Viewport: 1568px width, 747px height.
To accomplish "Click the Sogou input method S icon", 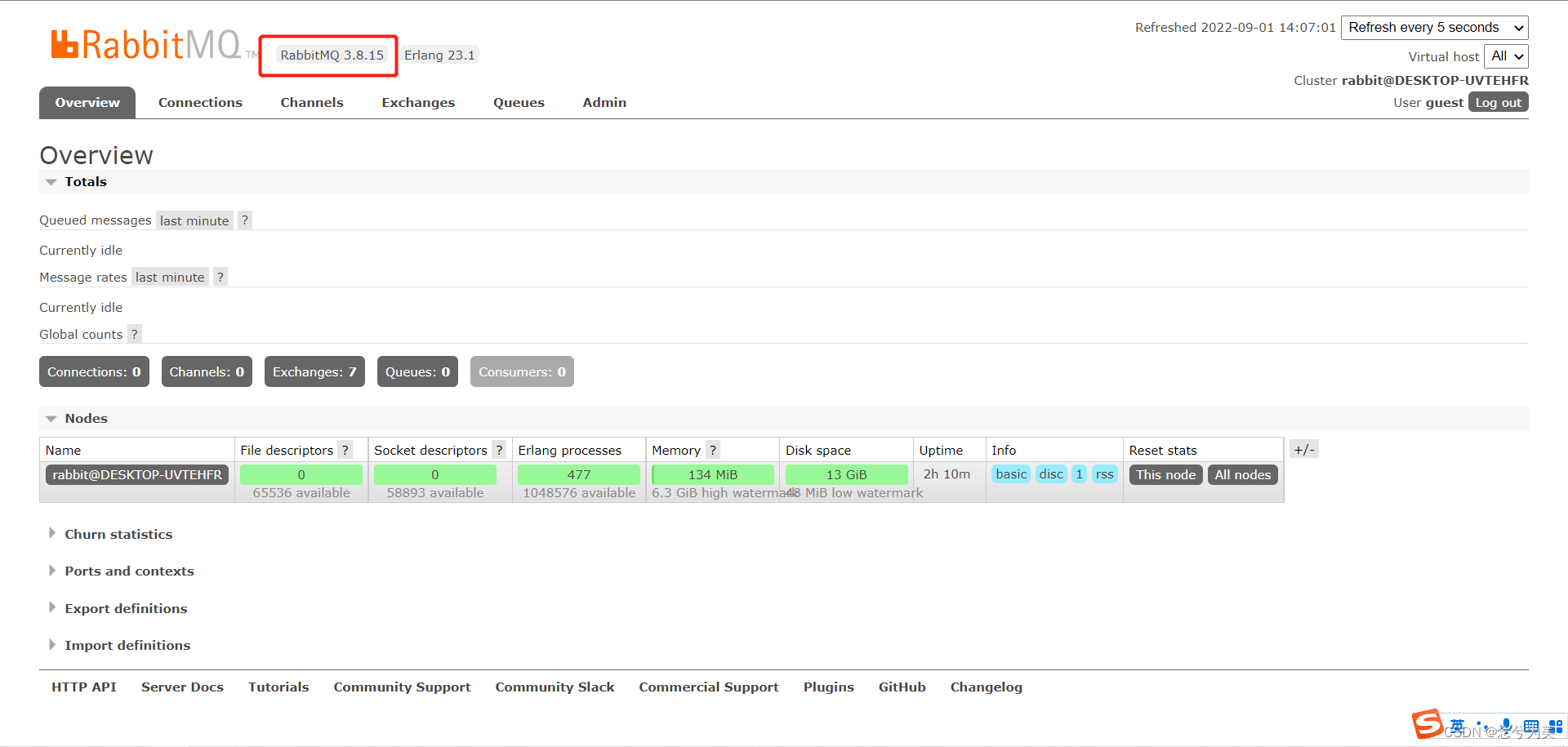I will click(1428, 723).
